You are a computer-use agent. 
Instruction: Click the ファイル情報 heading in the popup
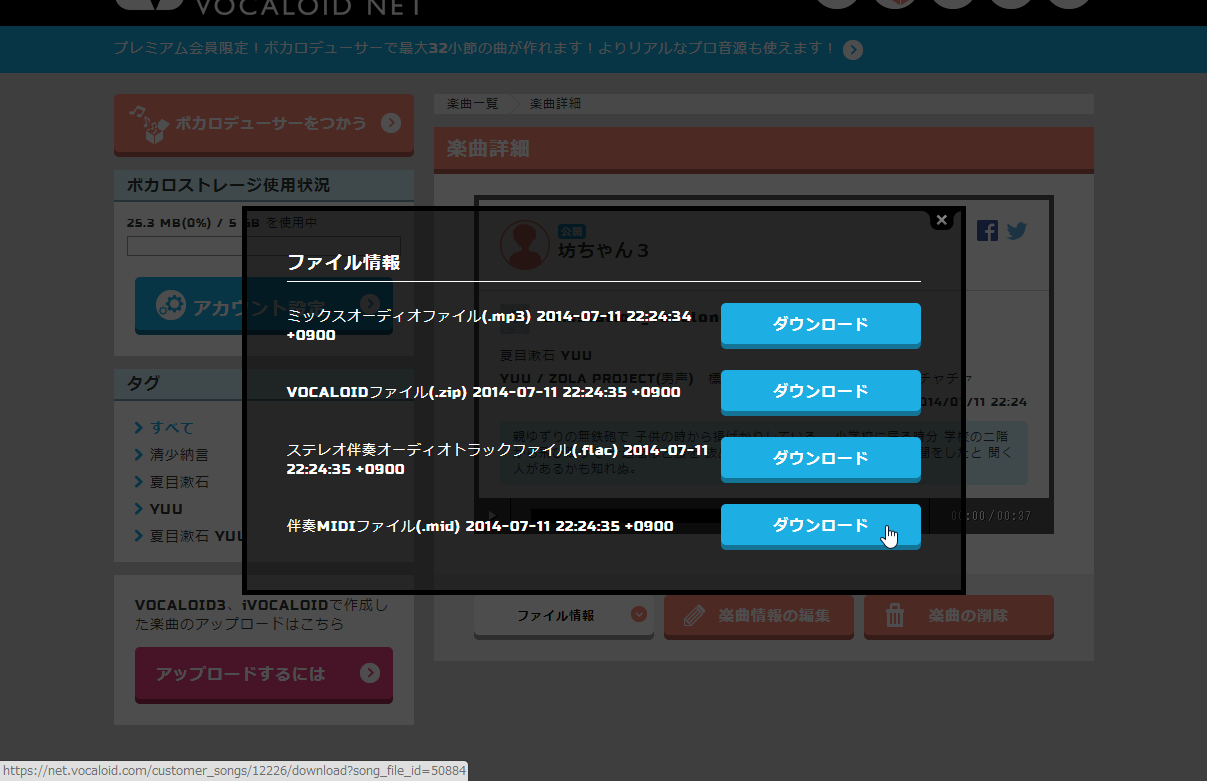[344, 262]
